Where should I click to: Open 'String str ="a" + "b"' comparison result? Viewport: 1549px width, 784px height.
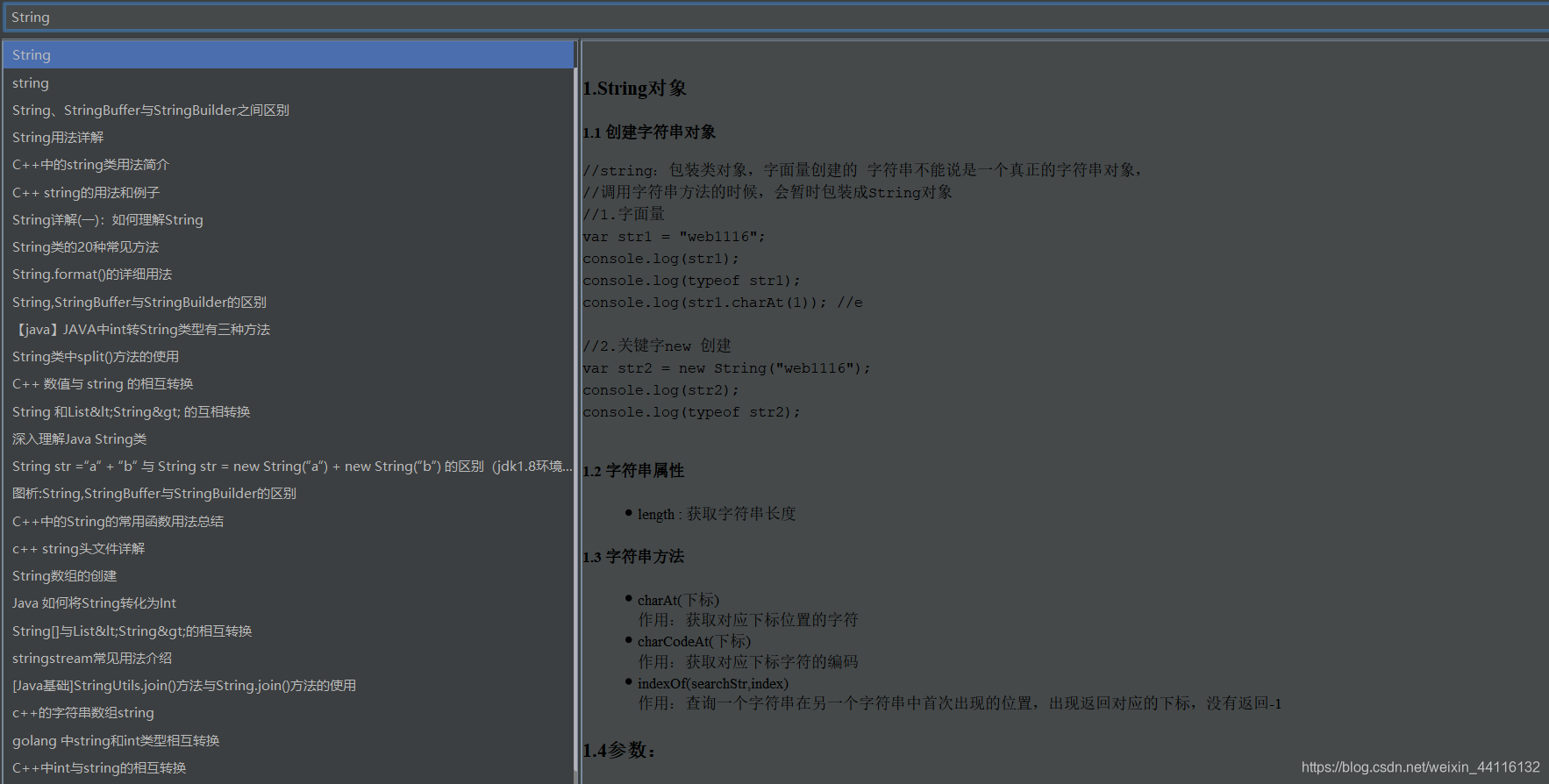click(x=289, y=466)
